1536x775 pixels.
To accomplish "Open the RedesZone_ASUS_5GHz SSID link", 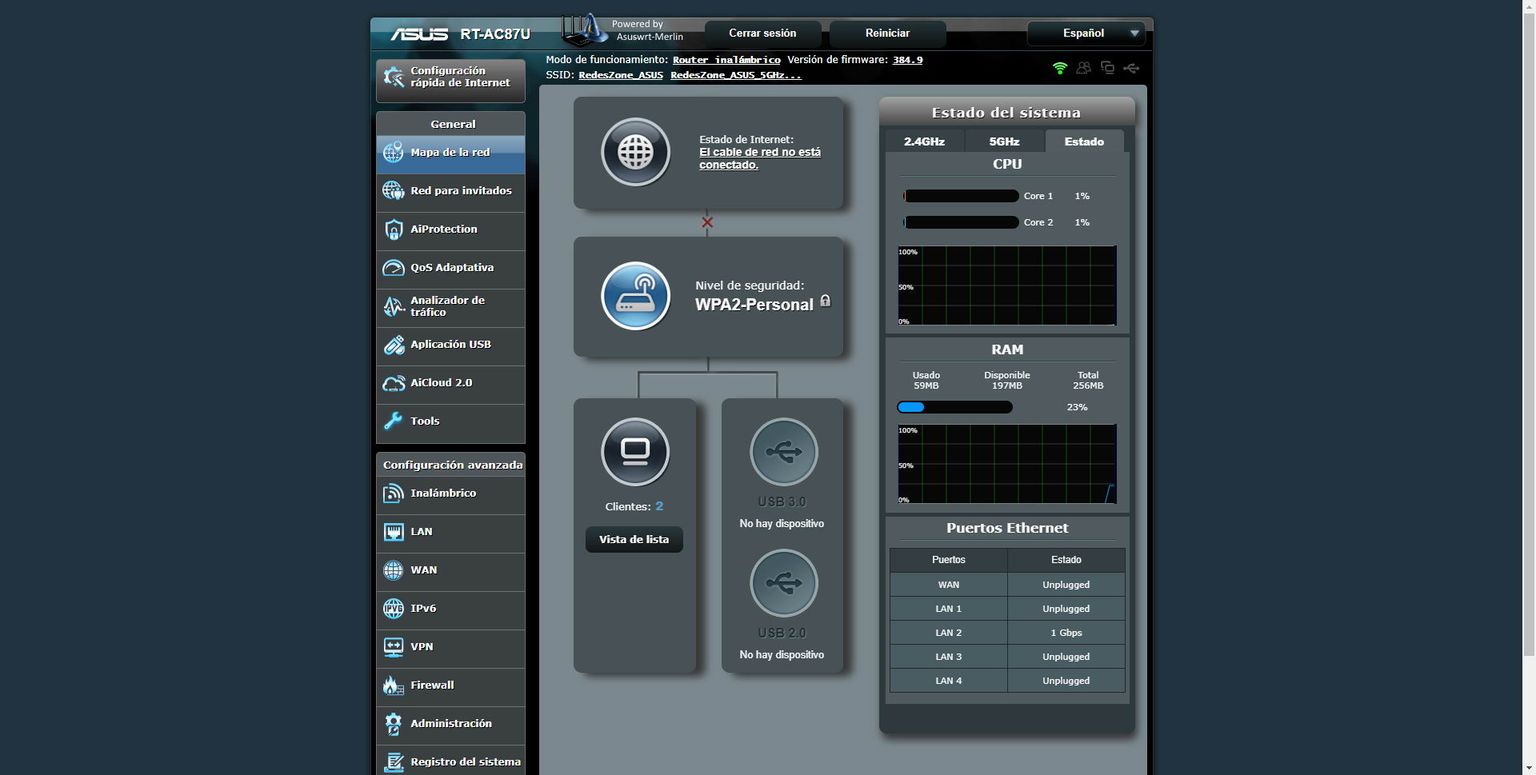I will 736,75.
